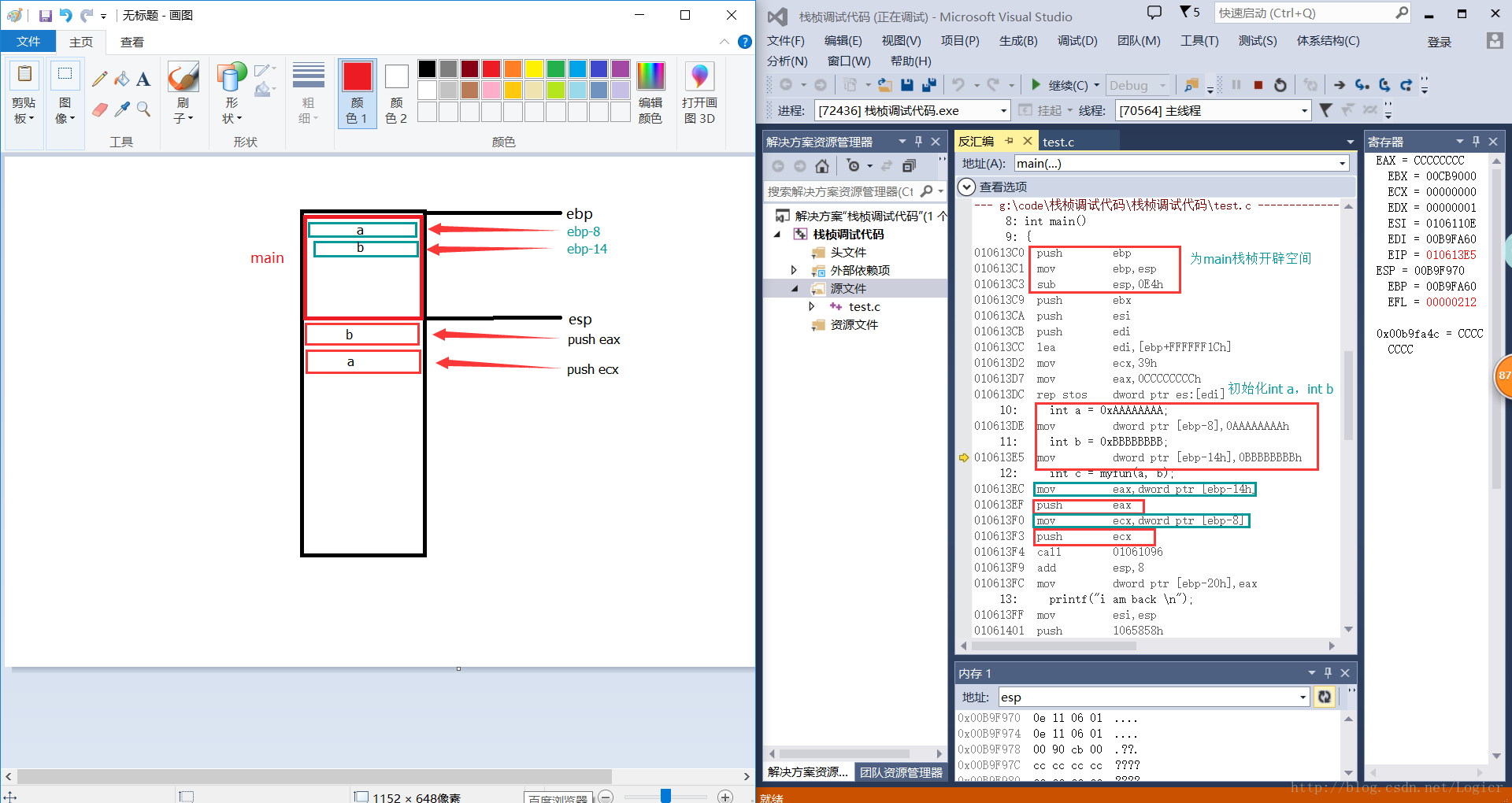Toggle the View Options section in Disassembly

coord(966,187)
